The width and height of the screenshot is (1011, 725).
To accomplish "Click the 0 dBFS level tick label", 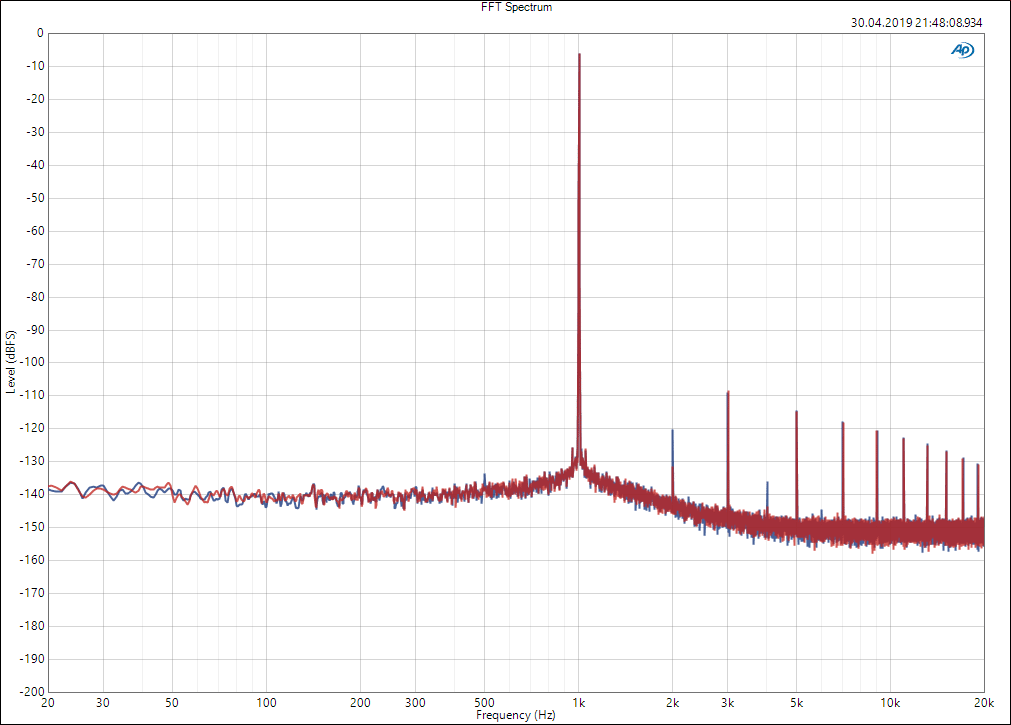I will [x=39, y=33].
